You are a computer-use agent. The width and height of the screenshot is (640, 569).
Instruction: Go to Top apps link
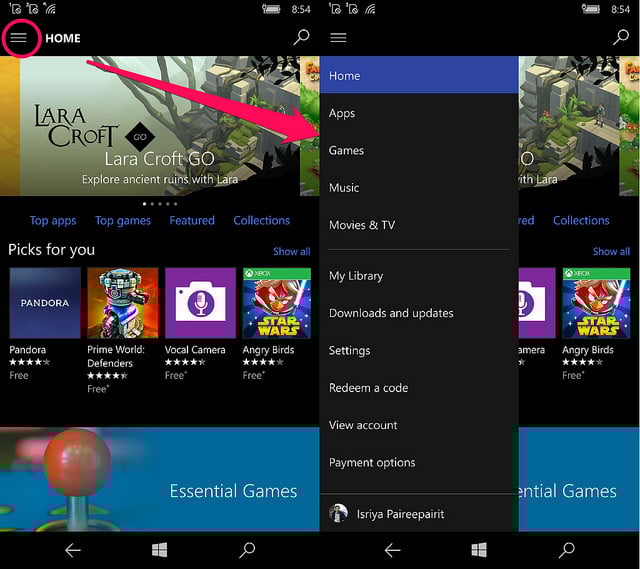tap(53, 220)
